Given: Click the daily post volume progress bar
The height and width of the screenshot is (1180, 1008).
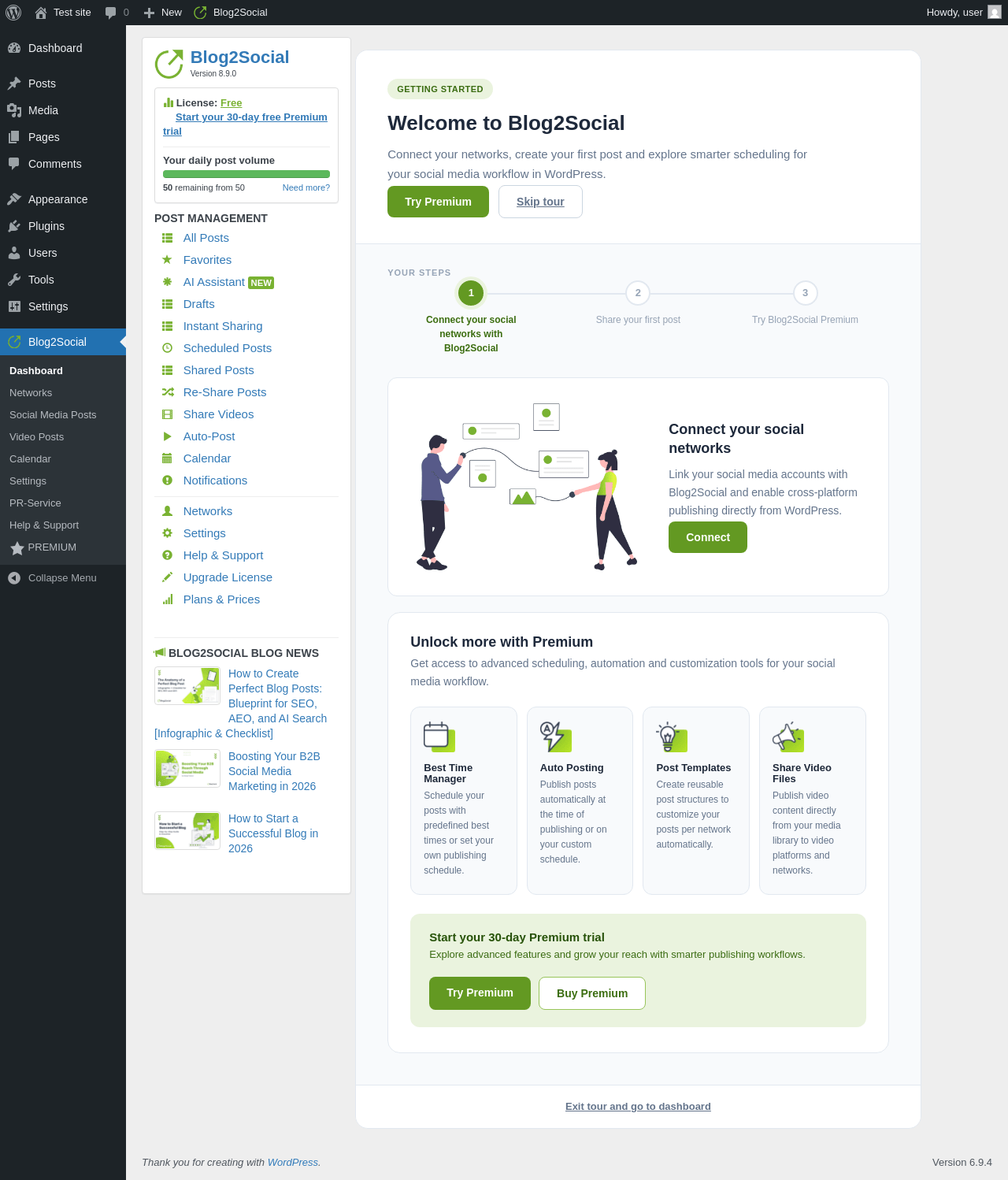Looking at the screenshot, I should (246, 174).
